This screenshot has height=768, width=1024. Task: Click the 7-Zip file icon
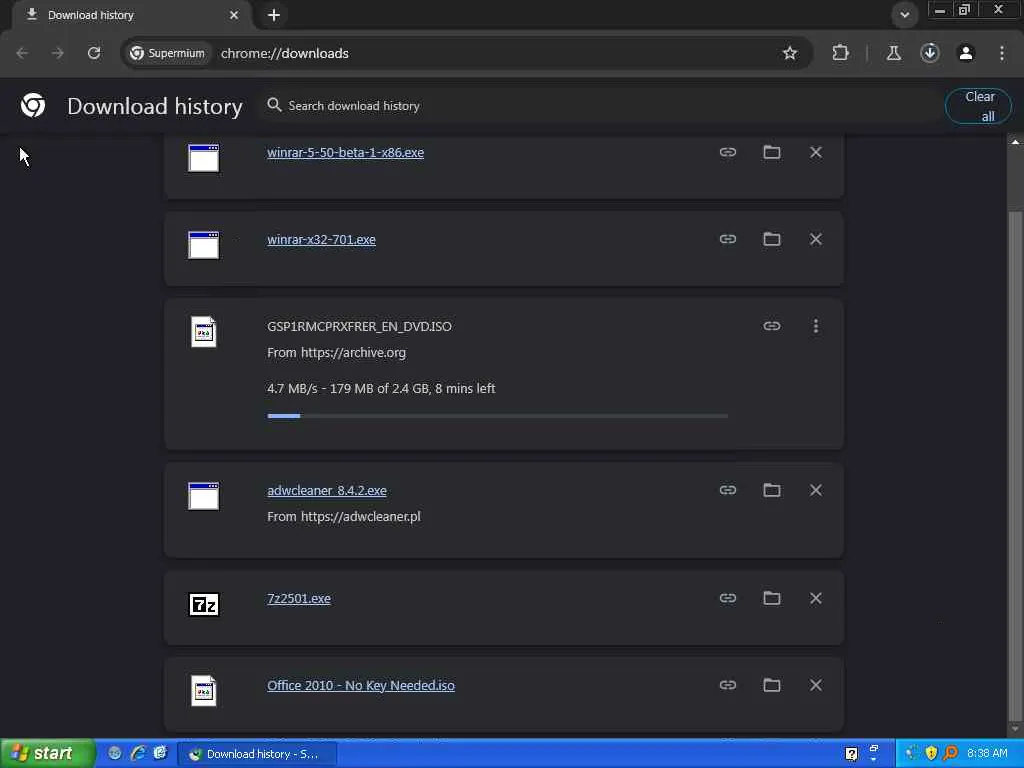coord(204,605)
